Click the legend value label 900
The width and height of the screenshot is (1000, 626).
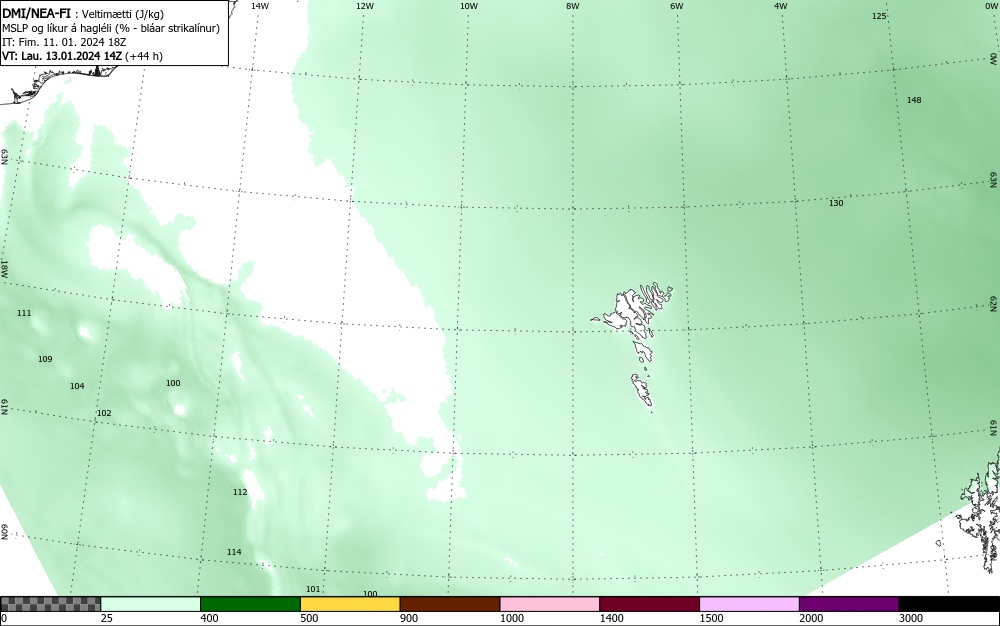[x=409, y=618]
